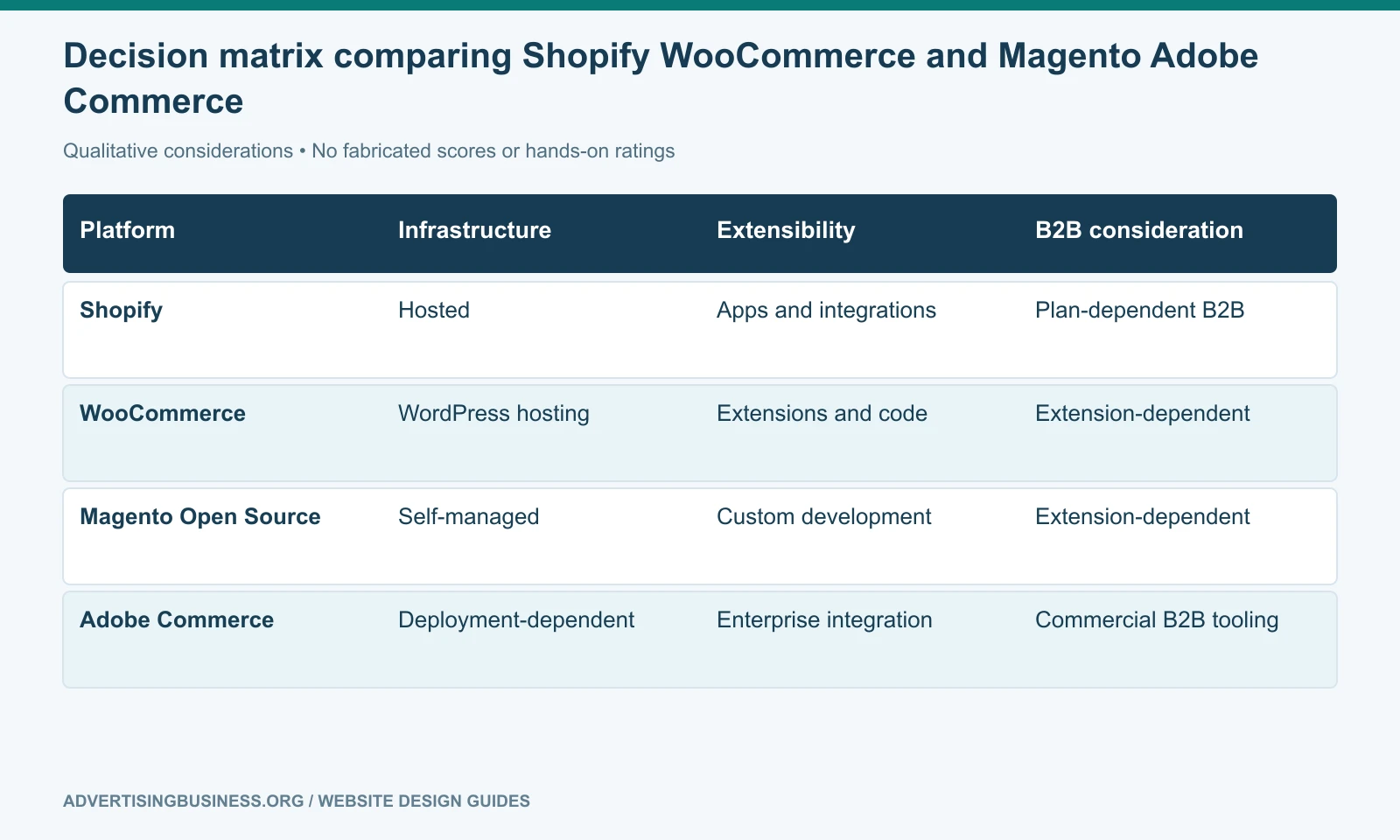Select the Magento Open Source row name

coord(200,517)
